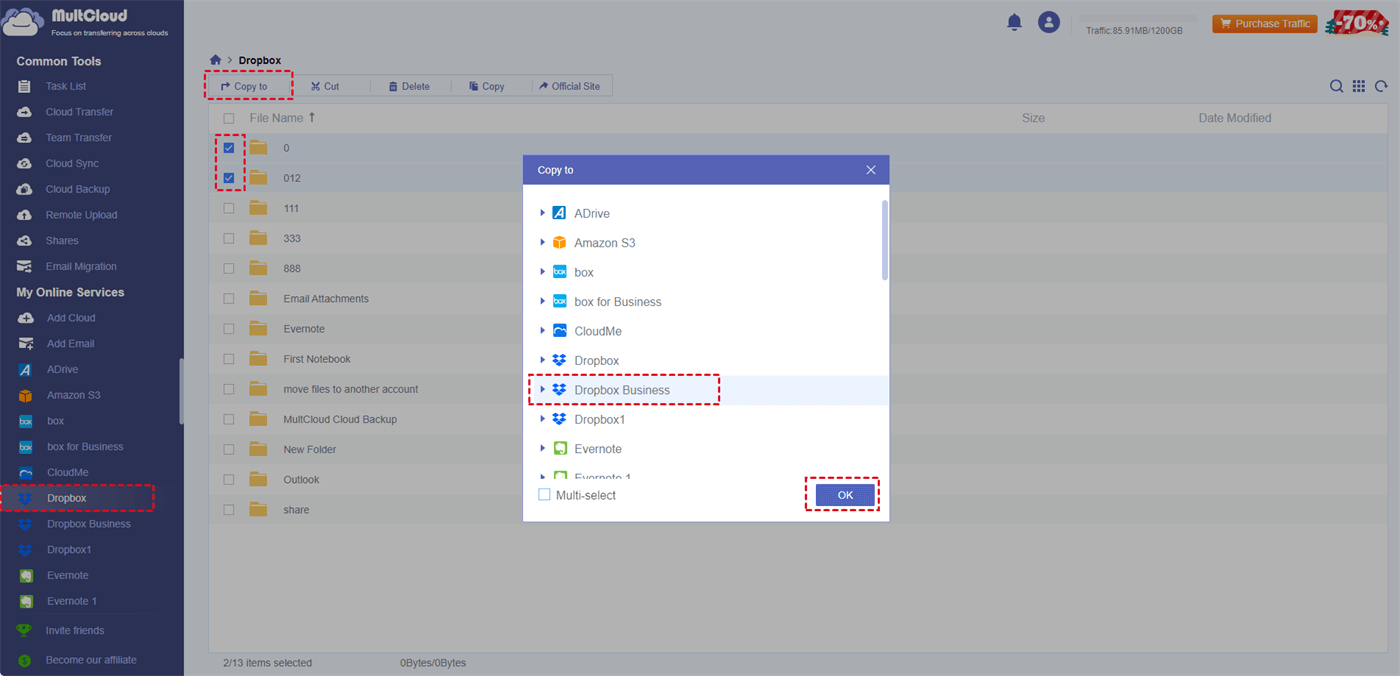Expand box tree arrow in dialog

point(543,272)
